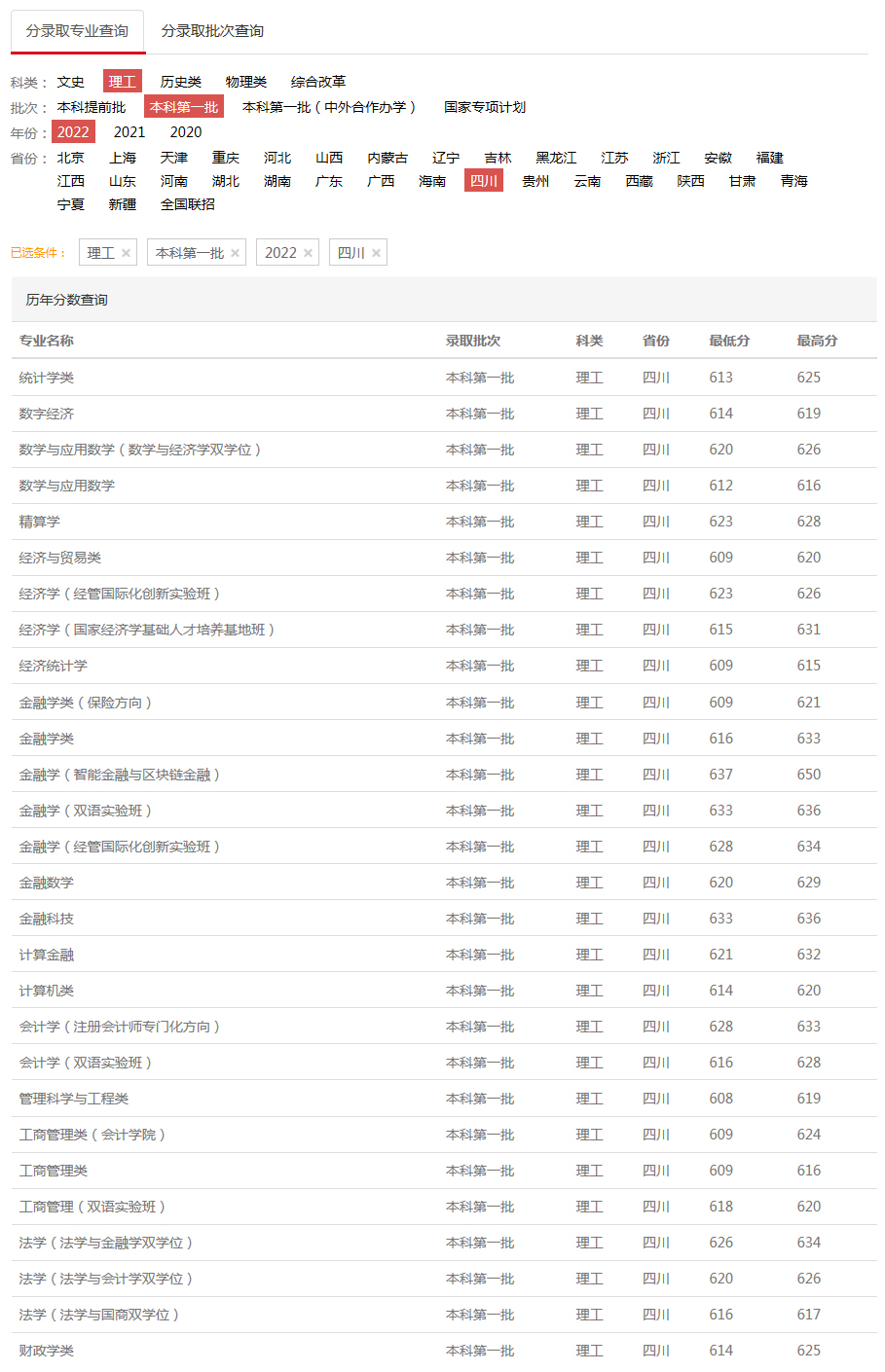
Task: Select province 福建
Action: pos(770,158)
